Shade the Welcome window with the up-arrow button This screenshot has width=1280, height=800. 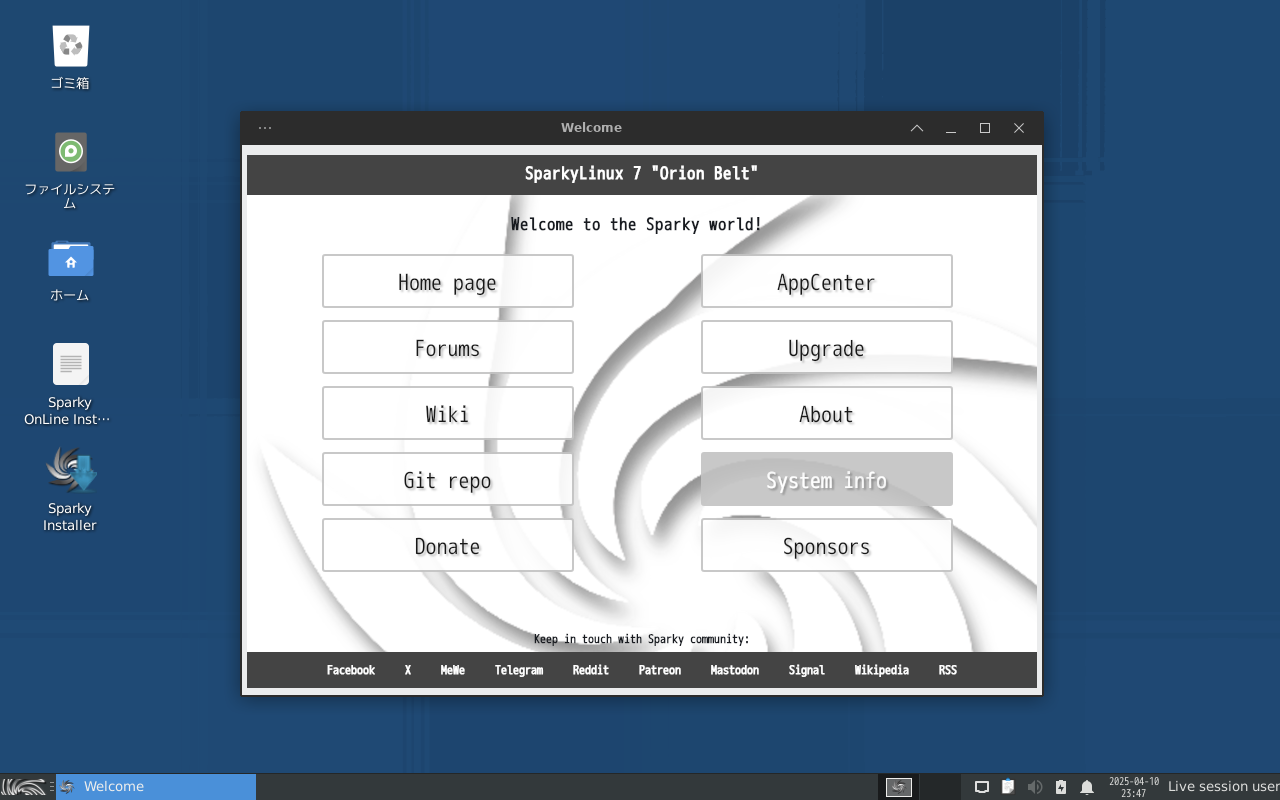point(917,128)
